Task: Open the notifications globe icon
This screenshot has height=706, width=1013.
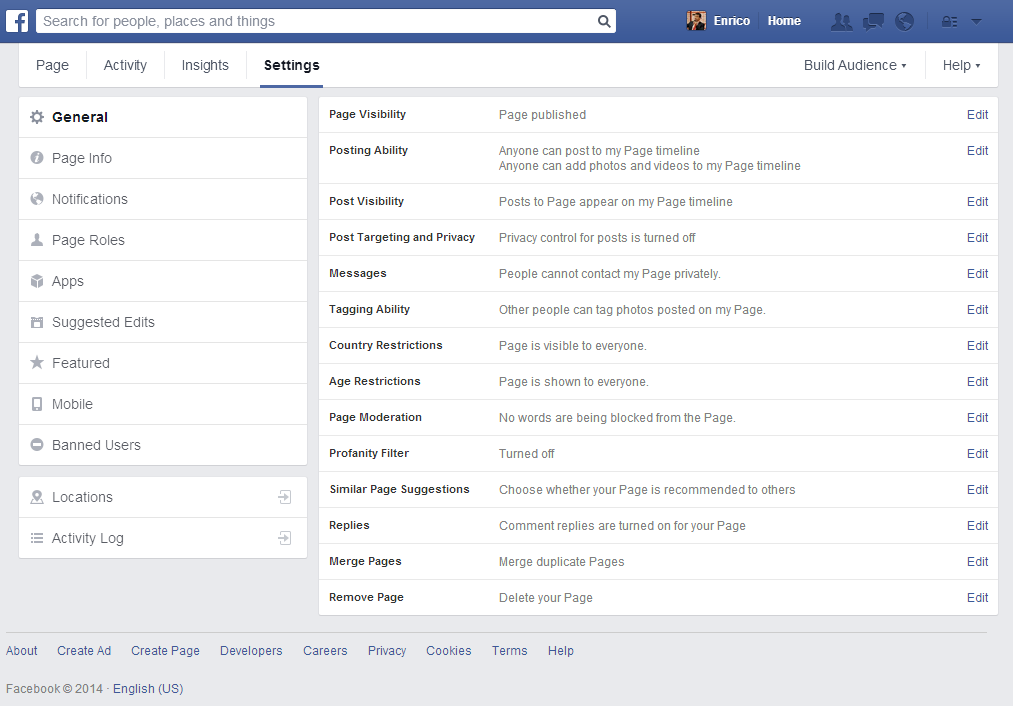Action: [x=904, y=22]
